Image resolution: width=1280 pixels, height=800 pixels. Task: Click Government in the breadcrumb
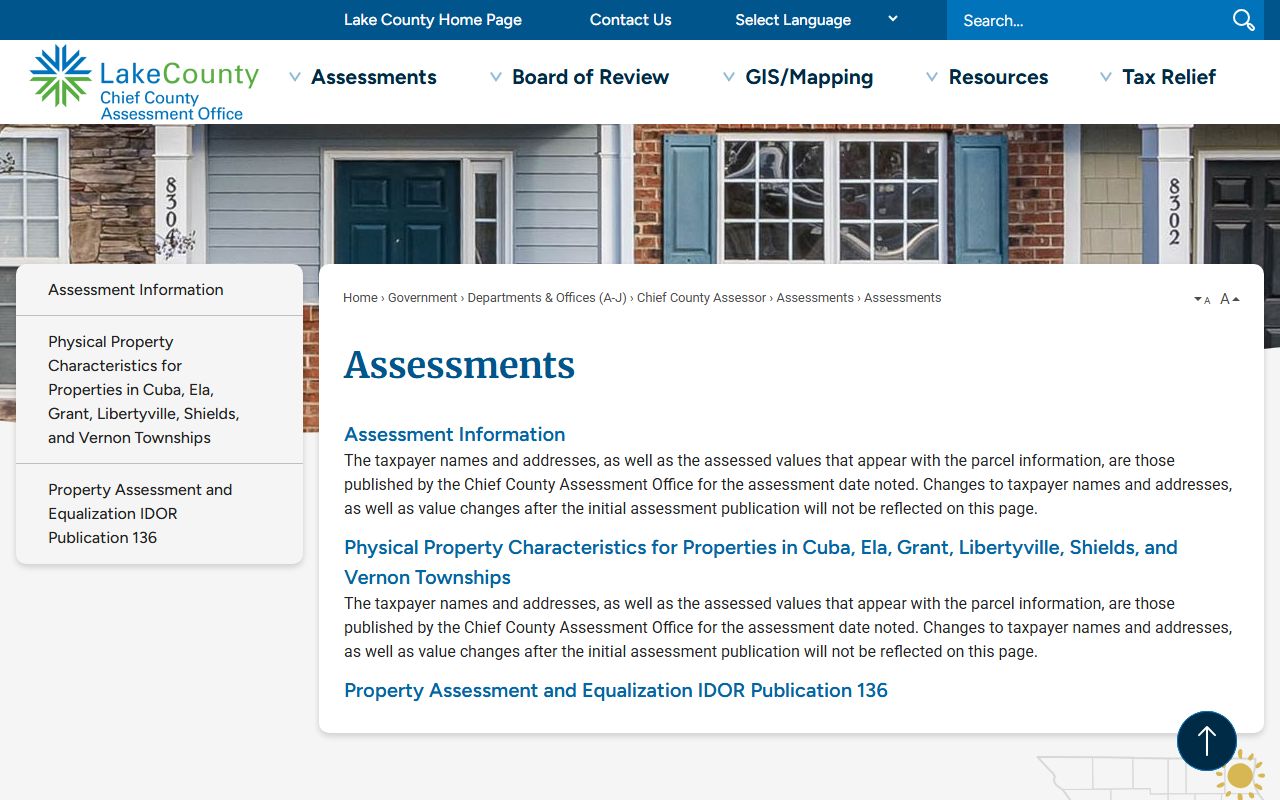pyautogui.click(x=422, y=298)
